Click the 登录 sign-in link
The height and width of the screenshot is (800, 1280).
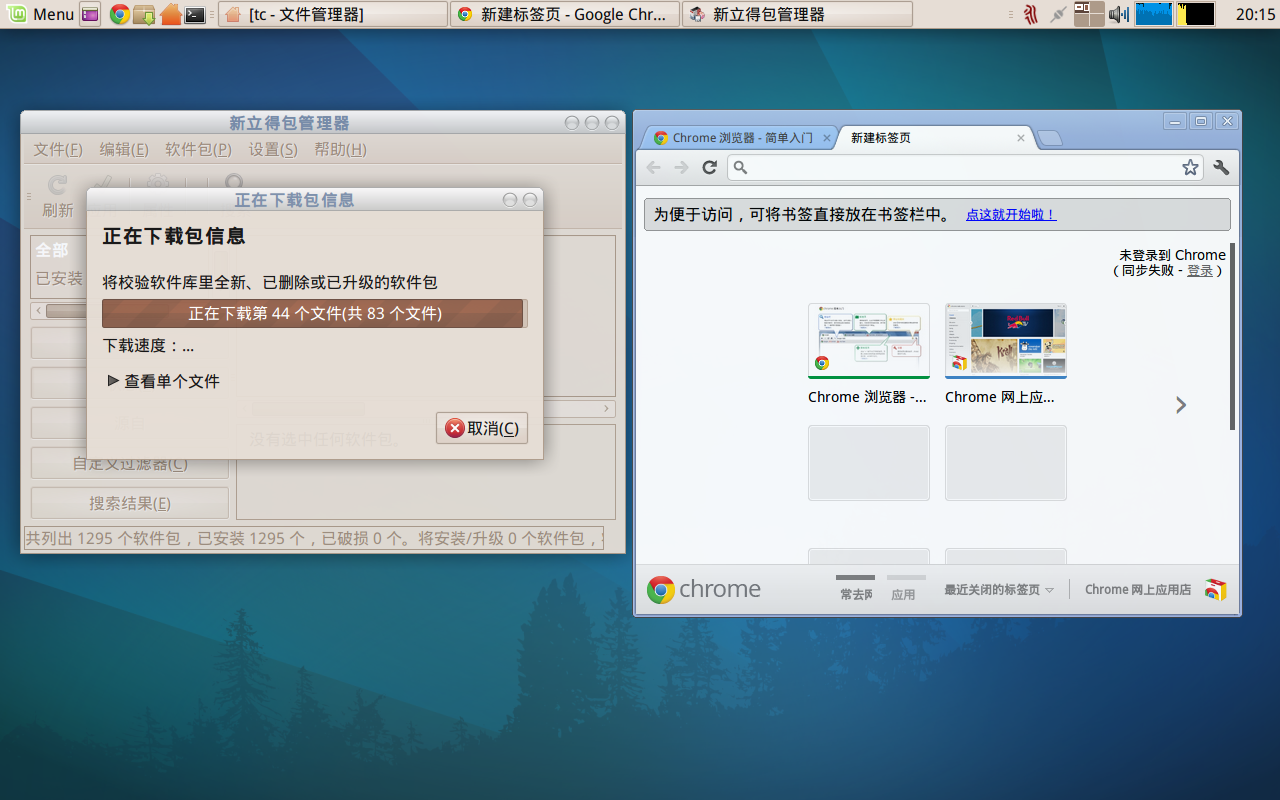tap(1200, 270)
